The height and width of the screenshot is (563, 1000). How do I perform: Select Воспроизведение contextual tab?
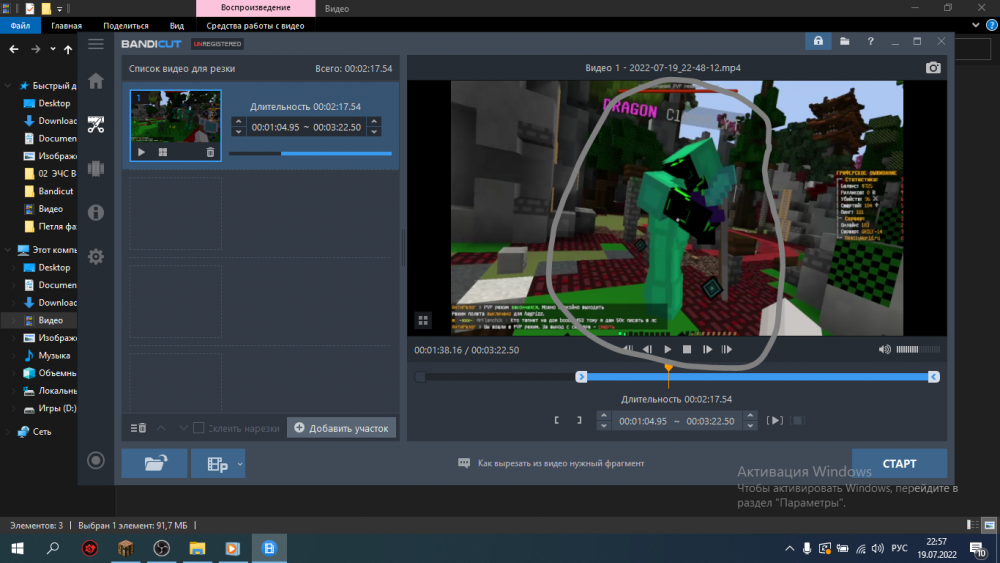coord(256,8)
